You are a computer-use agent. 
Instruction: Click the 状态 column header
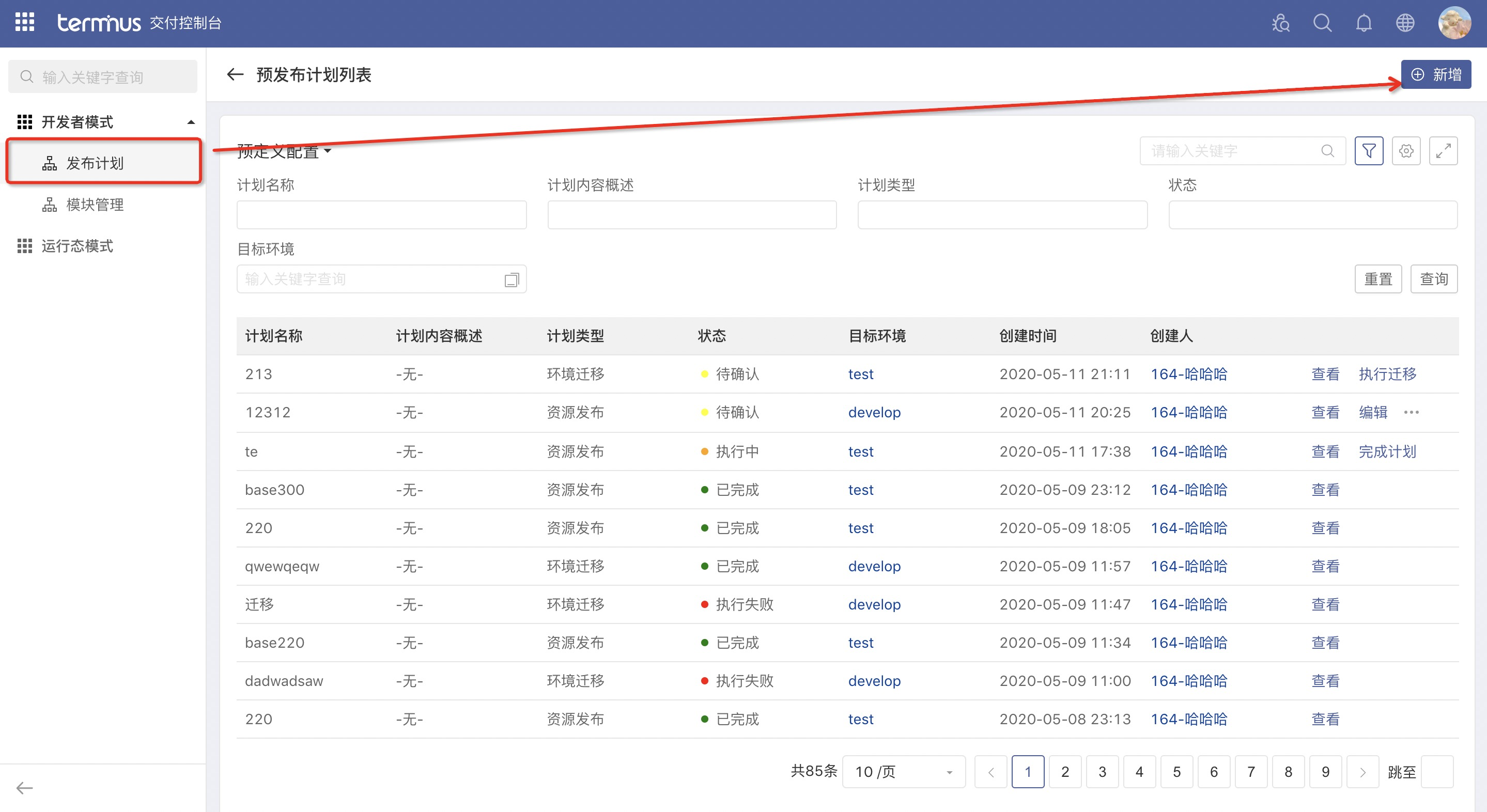click(712, 336)
